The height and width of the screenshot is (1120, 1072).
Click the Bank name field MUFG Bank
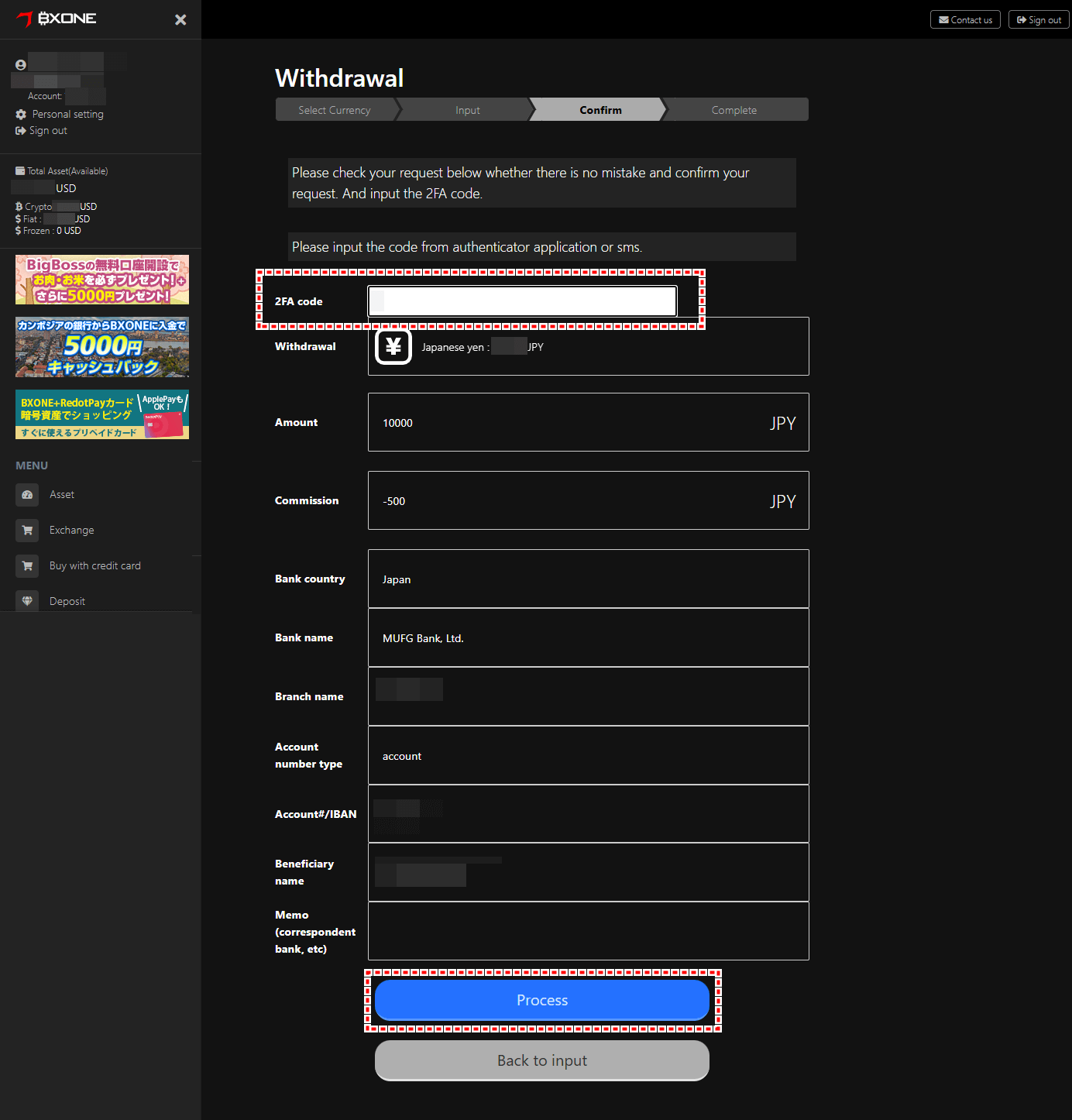click(589, 637)
